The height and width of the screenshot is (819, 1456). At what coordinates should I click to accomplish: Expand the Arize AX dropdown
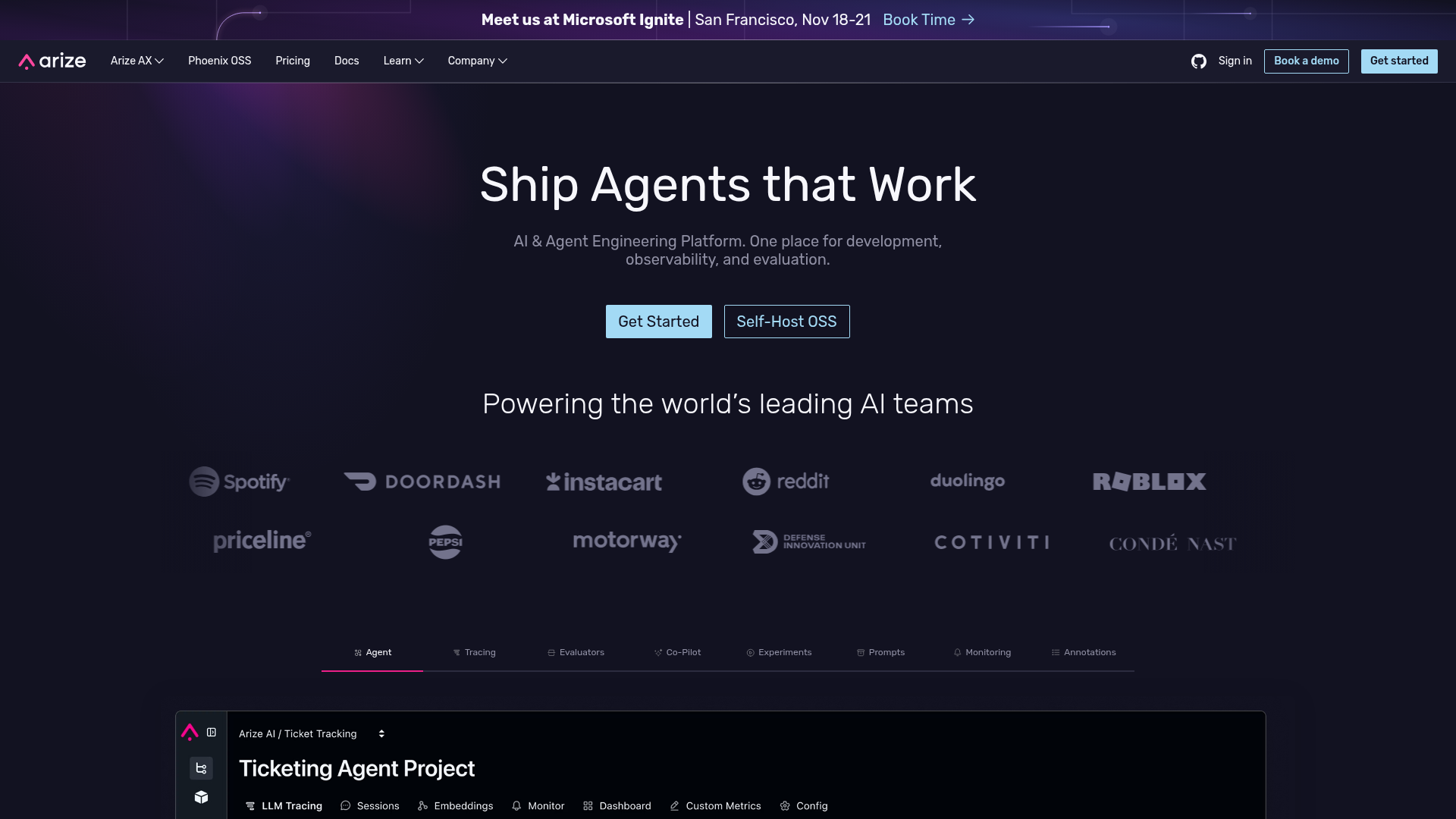pos(136,61)
